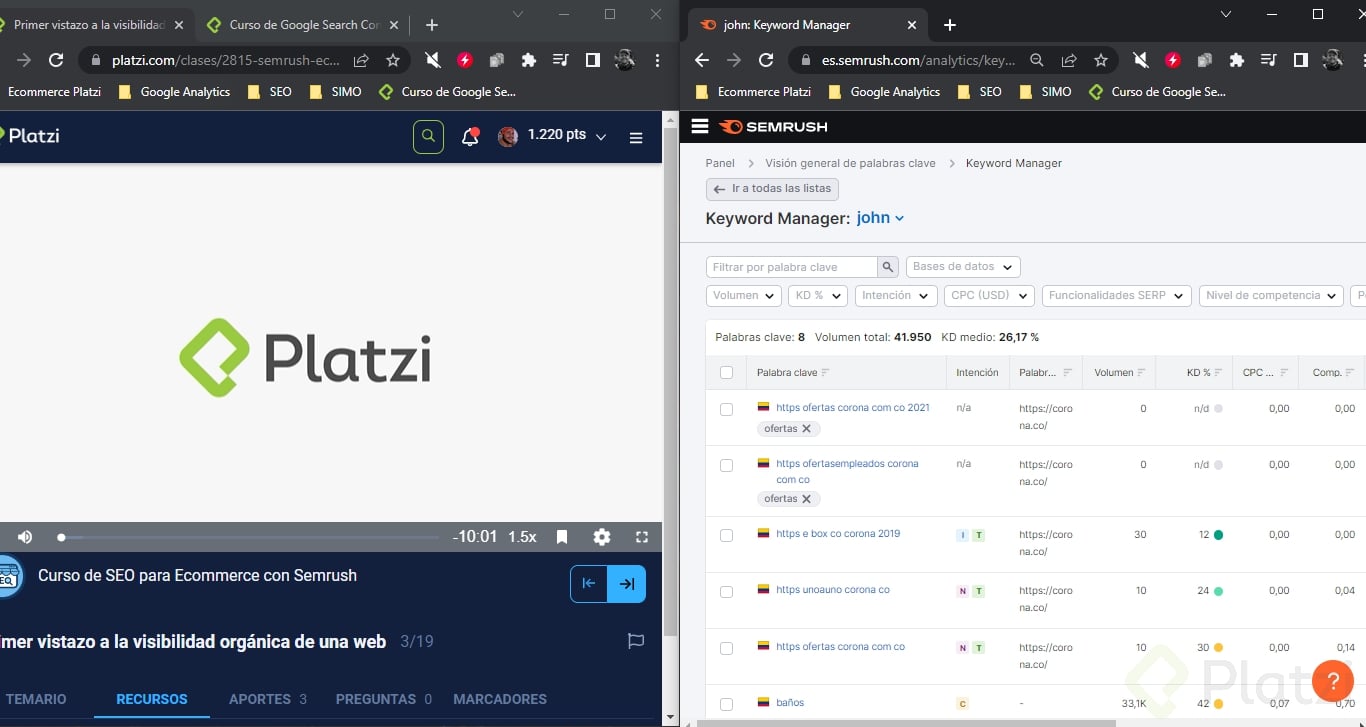Click the video progress bar
The image size is (1366, 727).
[x=249, y=537]
